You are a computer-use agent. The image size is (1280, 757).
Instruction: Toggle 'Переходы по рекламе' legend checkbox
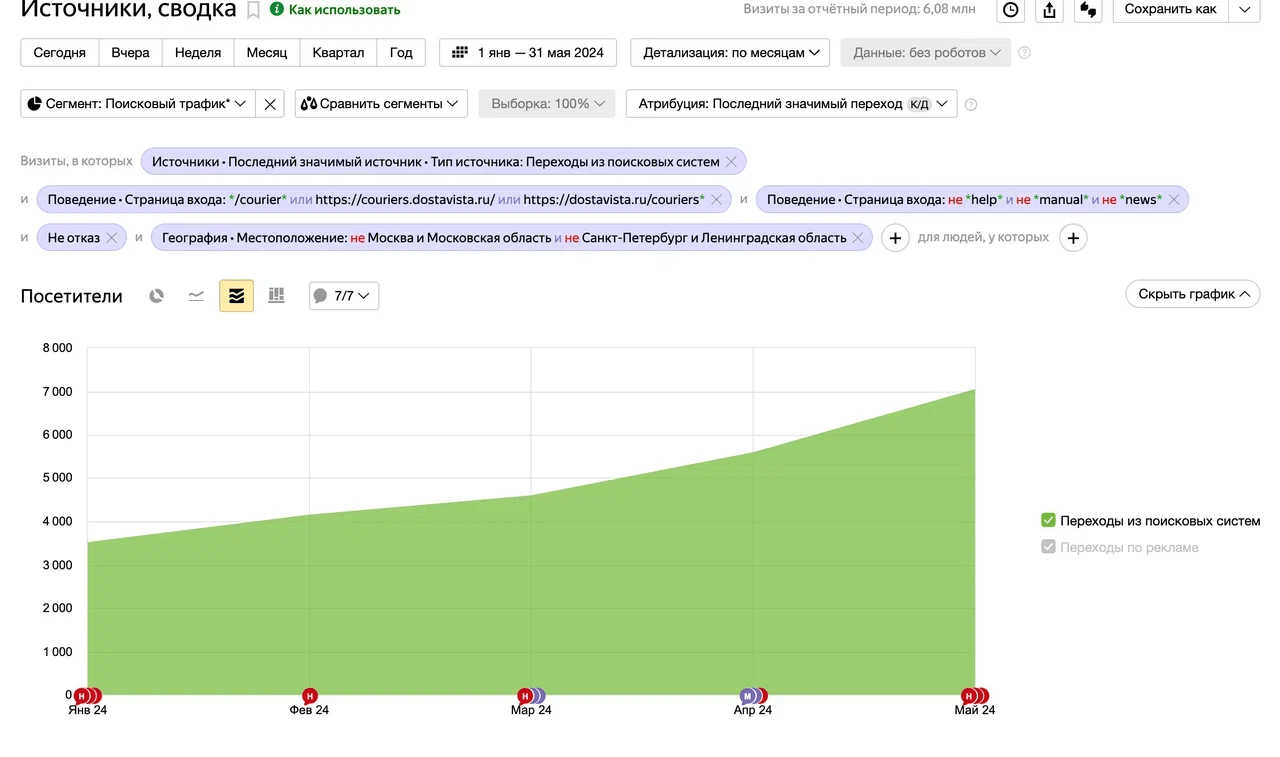(x=1048, y=547)
